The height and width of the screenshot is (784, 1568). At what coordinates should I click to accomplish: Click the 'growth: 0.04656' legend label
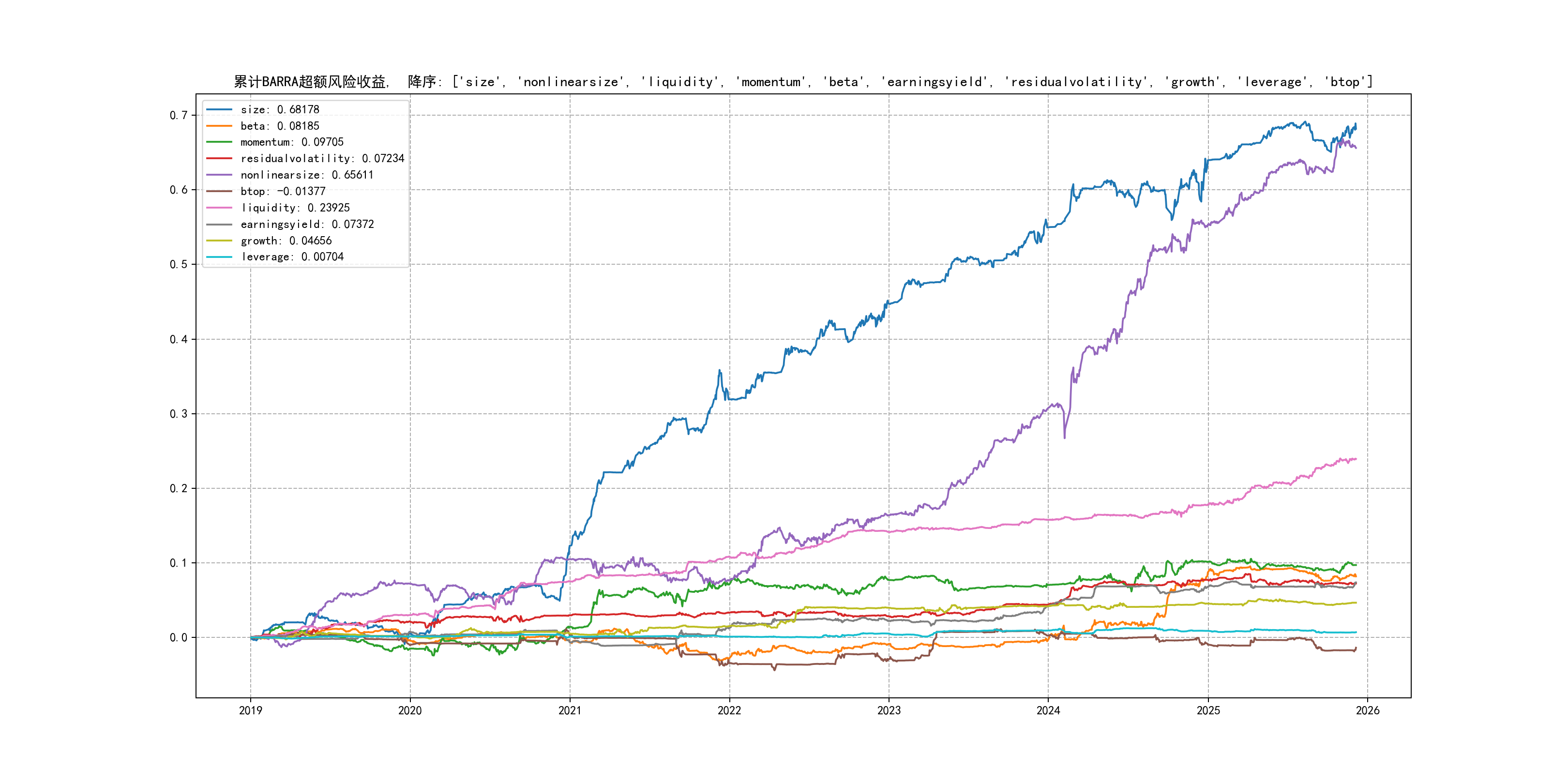pos(286,241)
